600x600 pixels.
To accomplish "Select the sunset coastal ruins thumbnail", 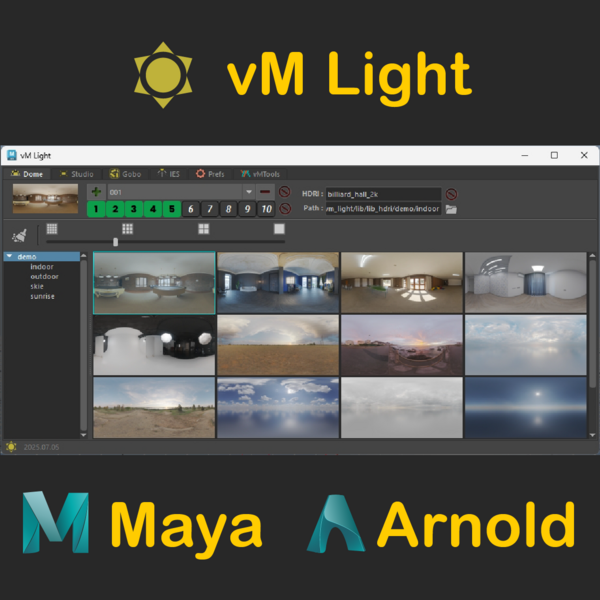I will [x=402, y=345].
